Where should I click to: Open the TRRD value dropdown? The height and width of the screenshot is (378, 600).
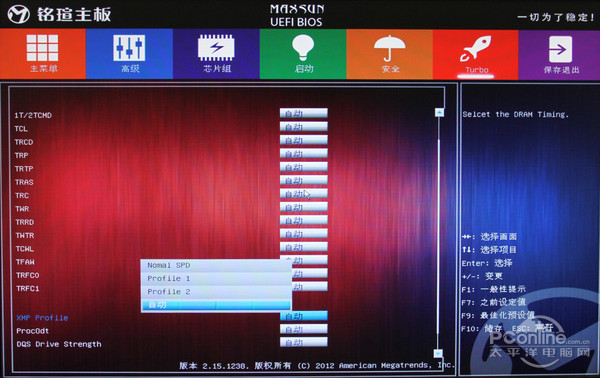coord(303,220)
